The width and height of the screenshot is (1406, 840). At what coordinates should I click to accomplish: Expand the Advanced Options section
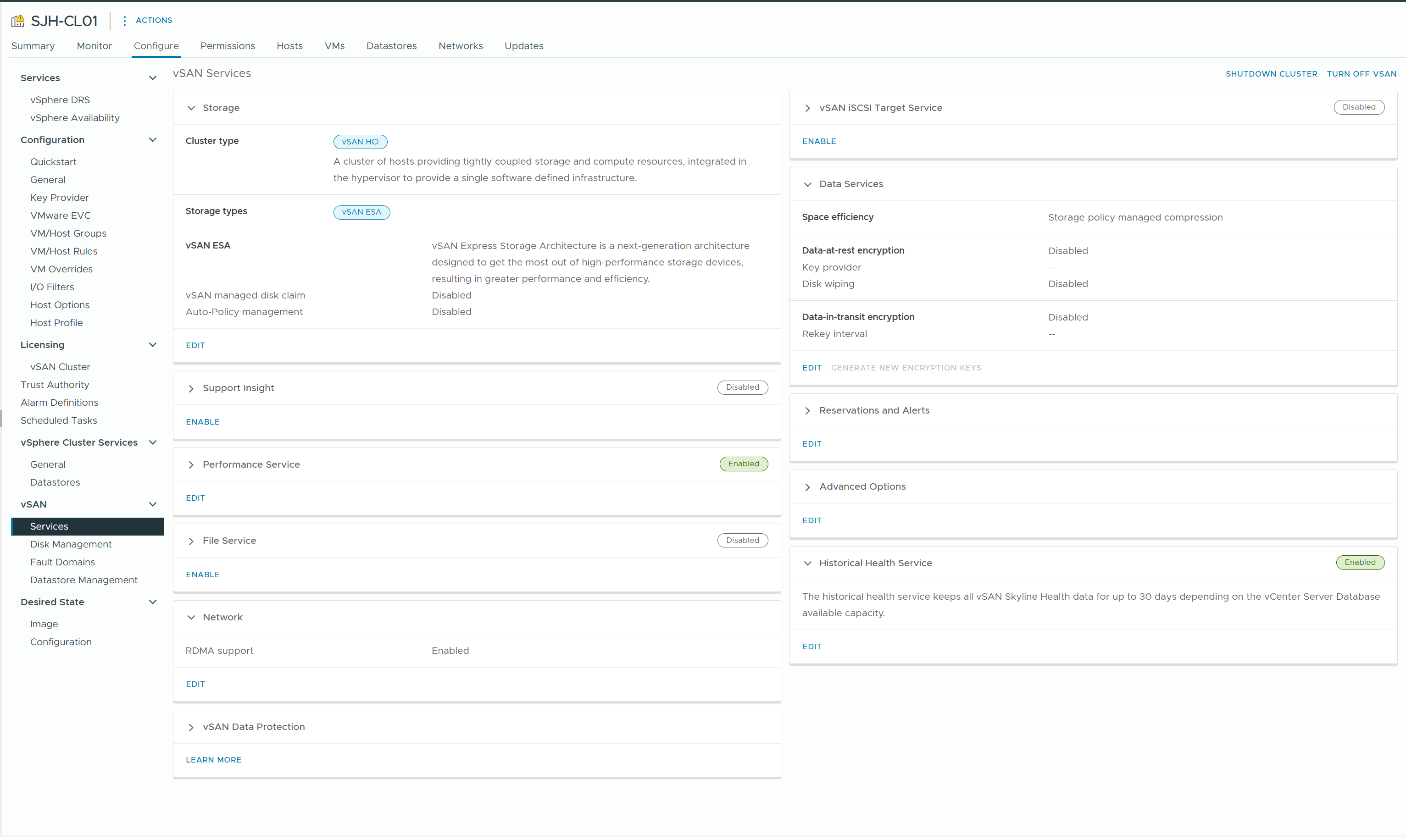click(x=807, y=487)
